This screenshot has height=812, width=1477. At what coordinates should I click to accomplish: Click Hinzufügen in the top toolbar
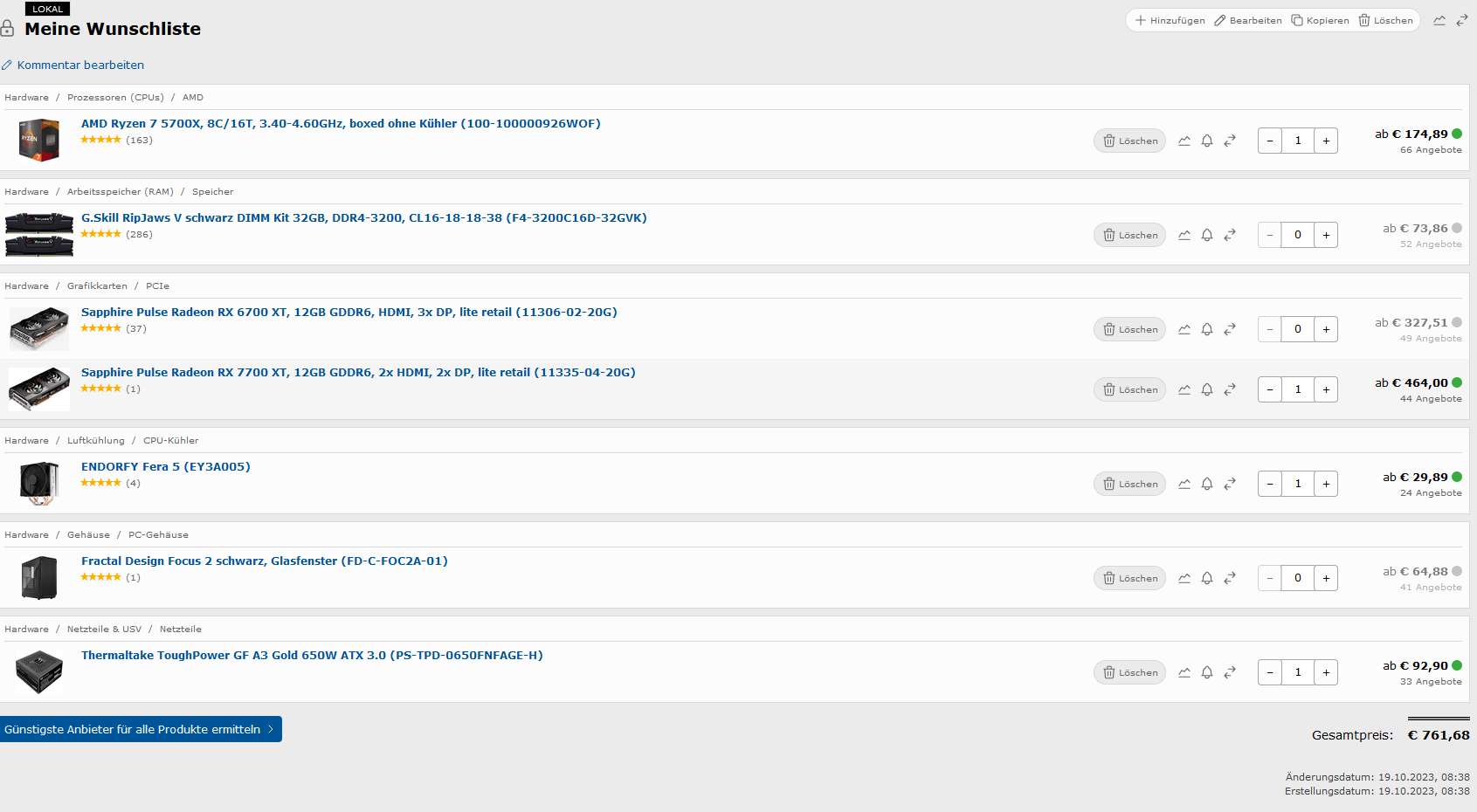click(x=1170, y=20)
